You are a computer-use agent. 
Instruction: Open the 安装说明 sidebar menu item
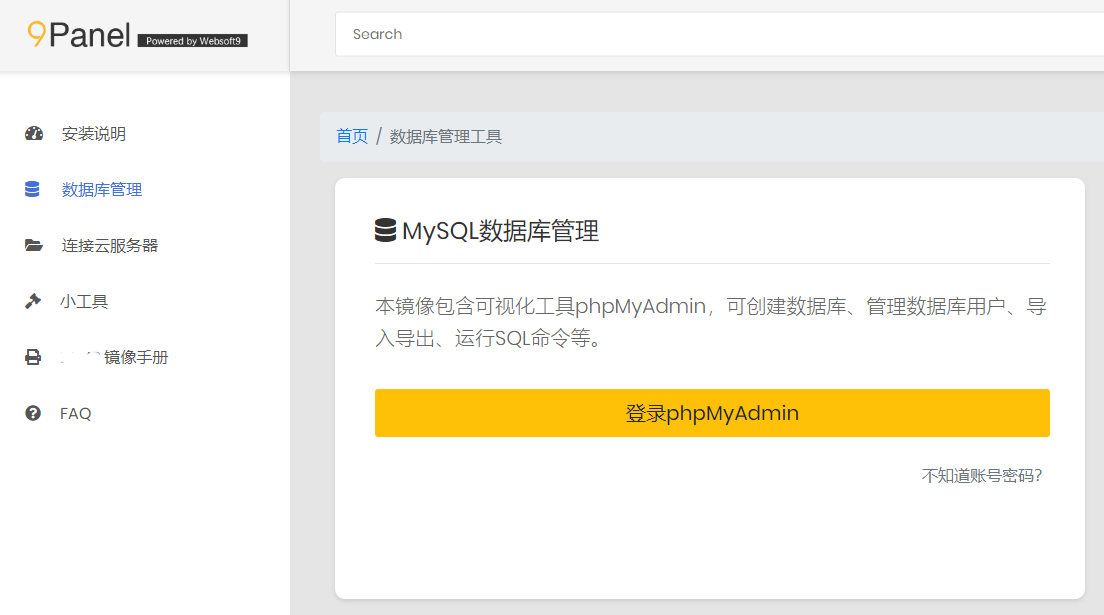pyautogui.click(x=94, y=134)
